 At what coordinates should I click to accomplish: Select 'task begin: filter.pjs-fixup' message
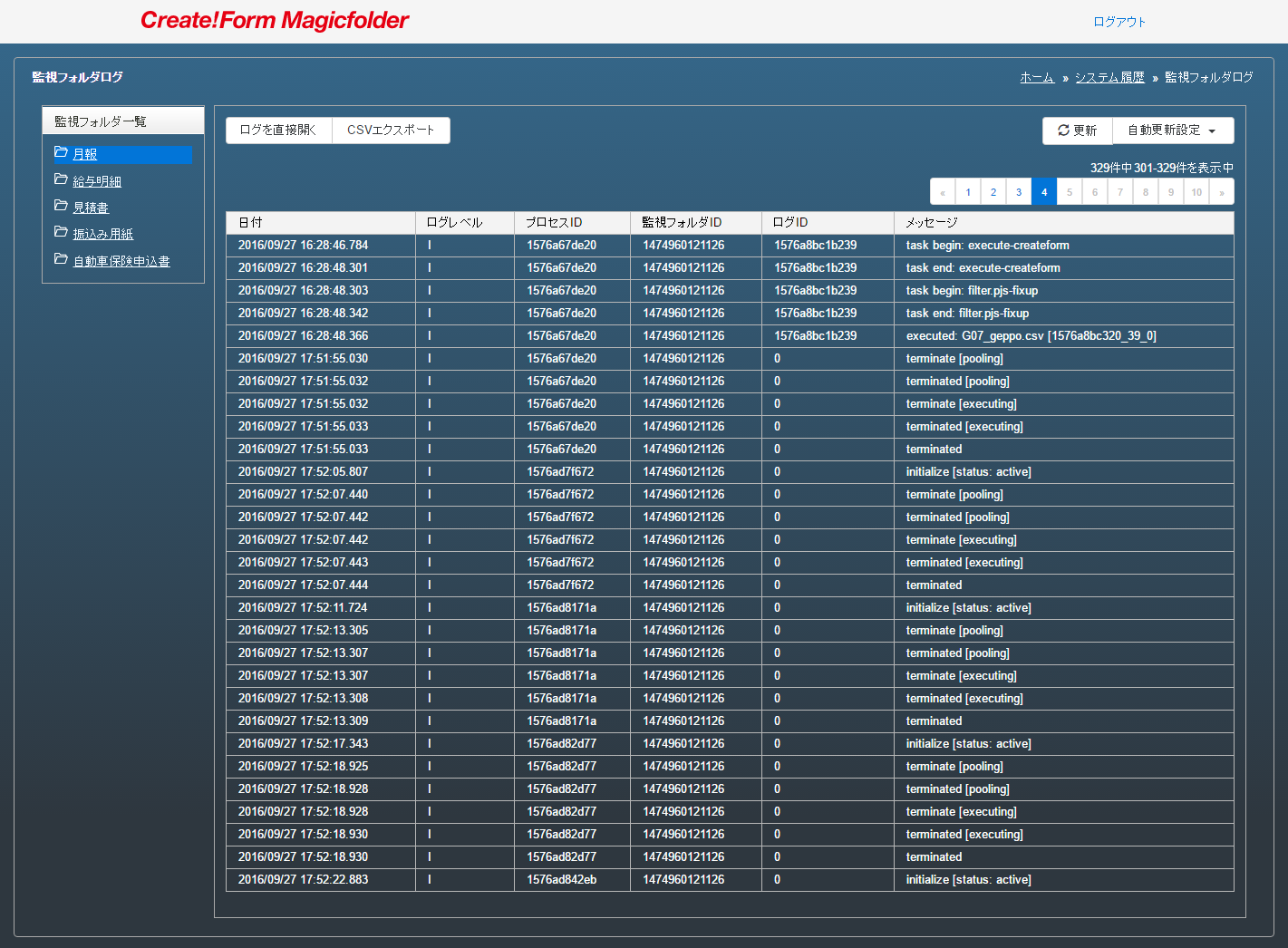click(x=973, y=290)
